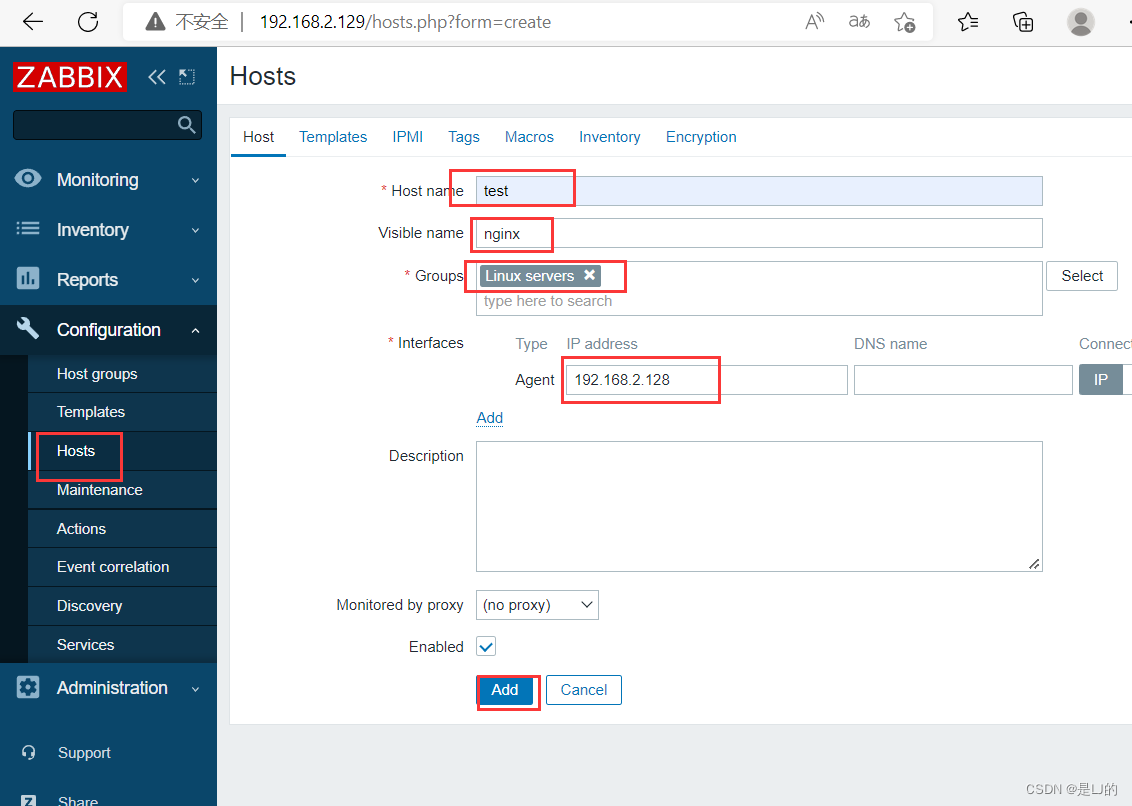This screenshot has width=1132, height=806.
Task: Click the ZABBIX logo
Action: pyautogui.click(x=69, y=77)
